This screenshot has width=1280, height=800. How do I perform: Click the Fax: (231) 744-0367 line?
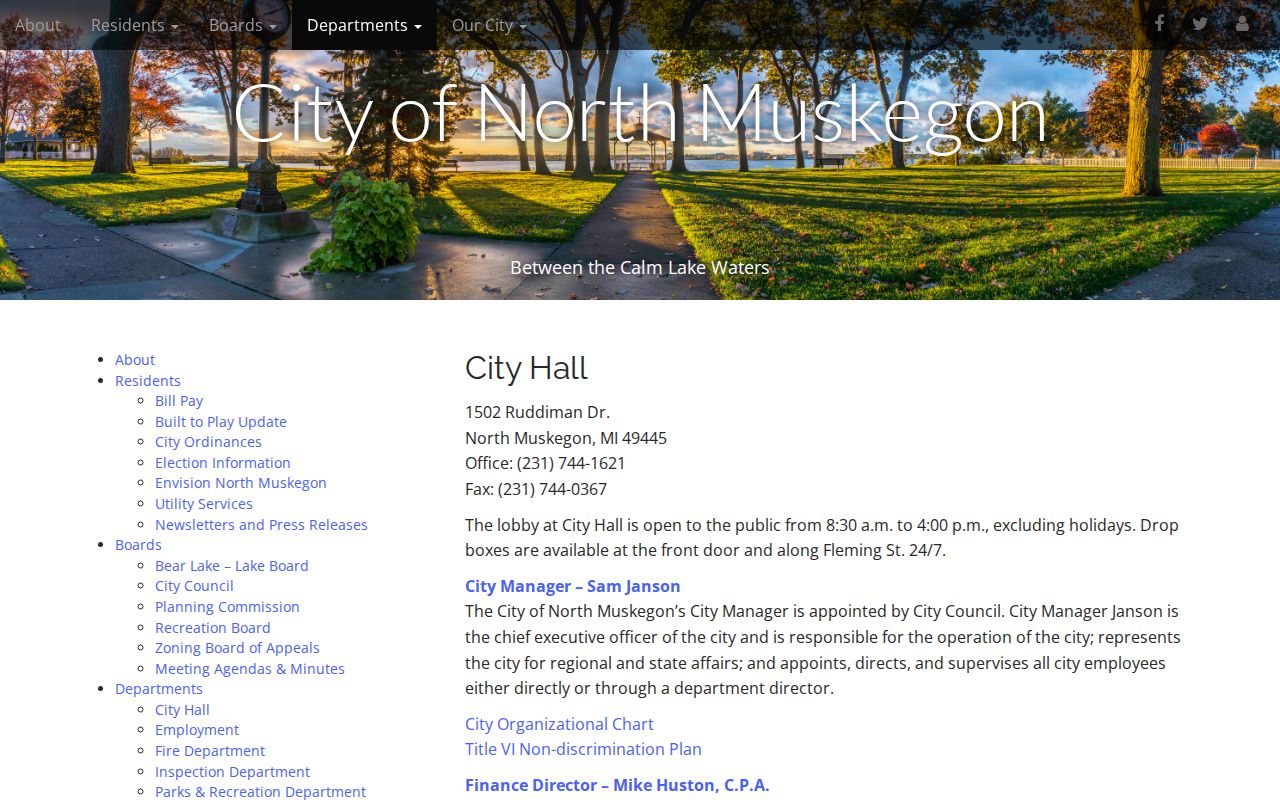click(x=536, y=489)
